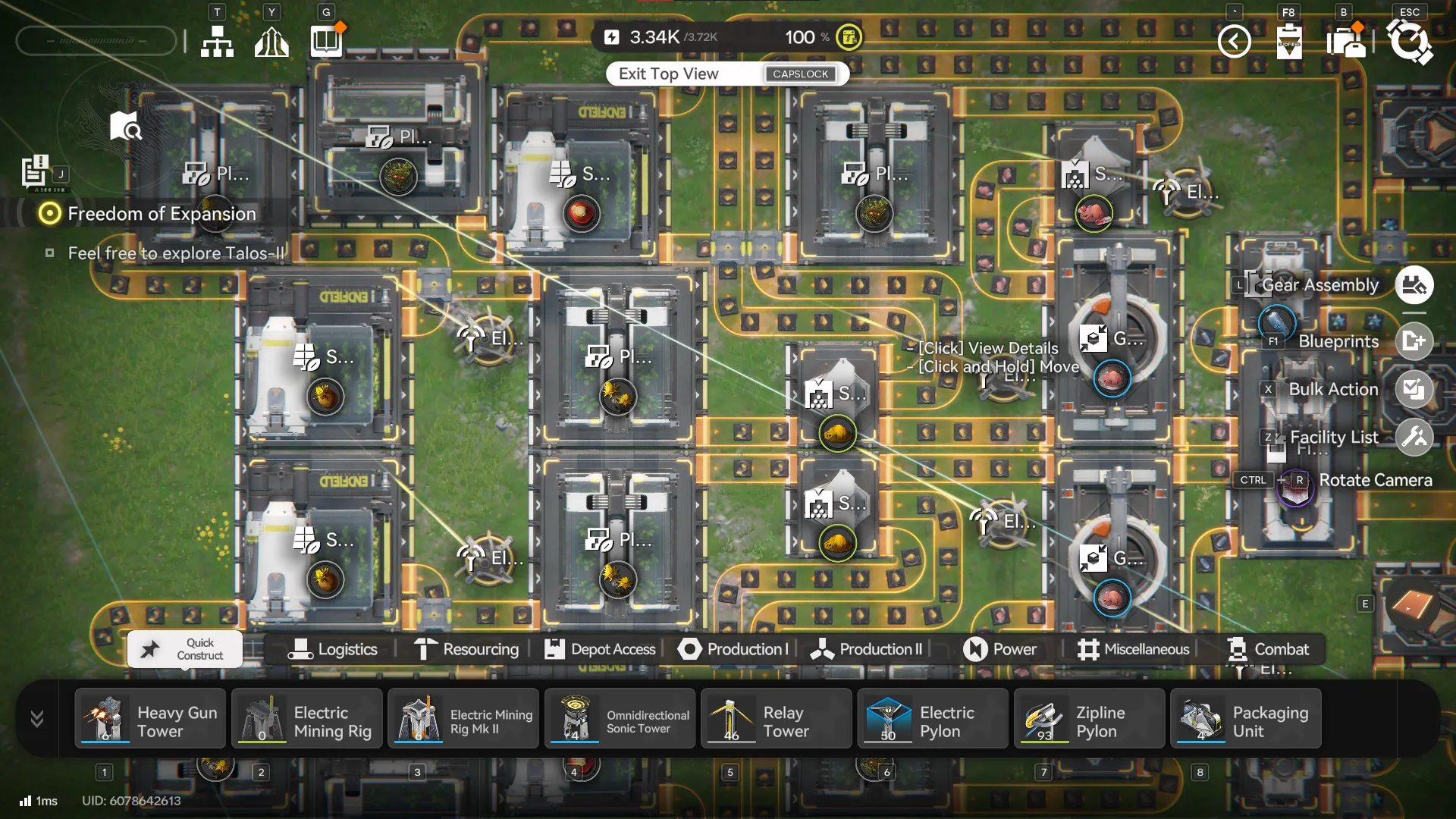Click Exit Top View button

[727, 74]
